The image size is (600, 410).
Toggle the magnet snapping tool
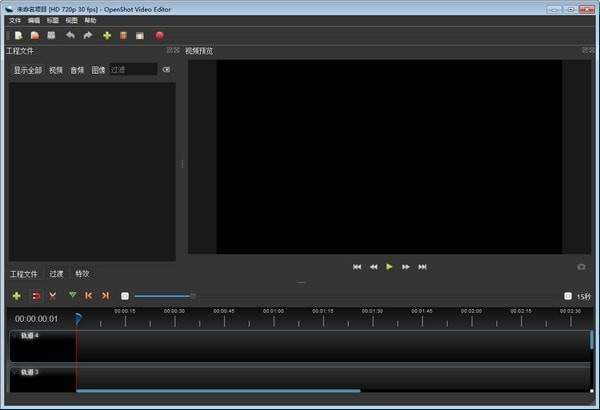click(x=36, y=296)
